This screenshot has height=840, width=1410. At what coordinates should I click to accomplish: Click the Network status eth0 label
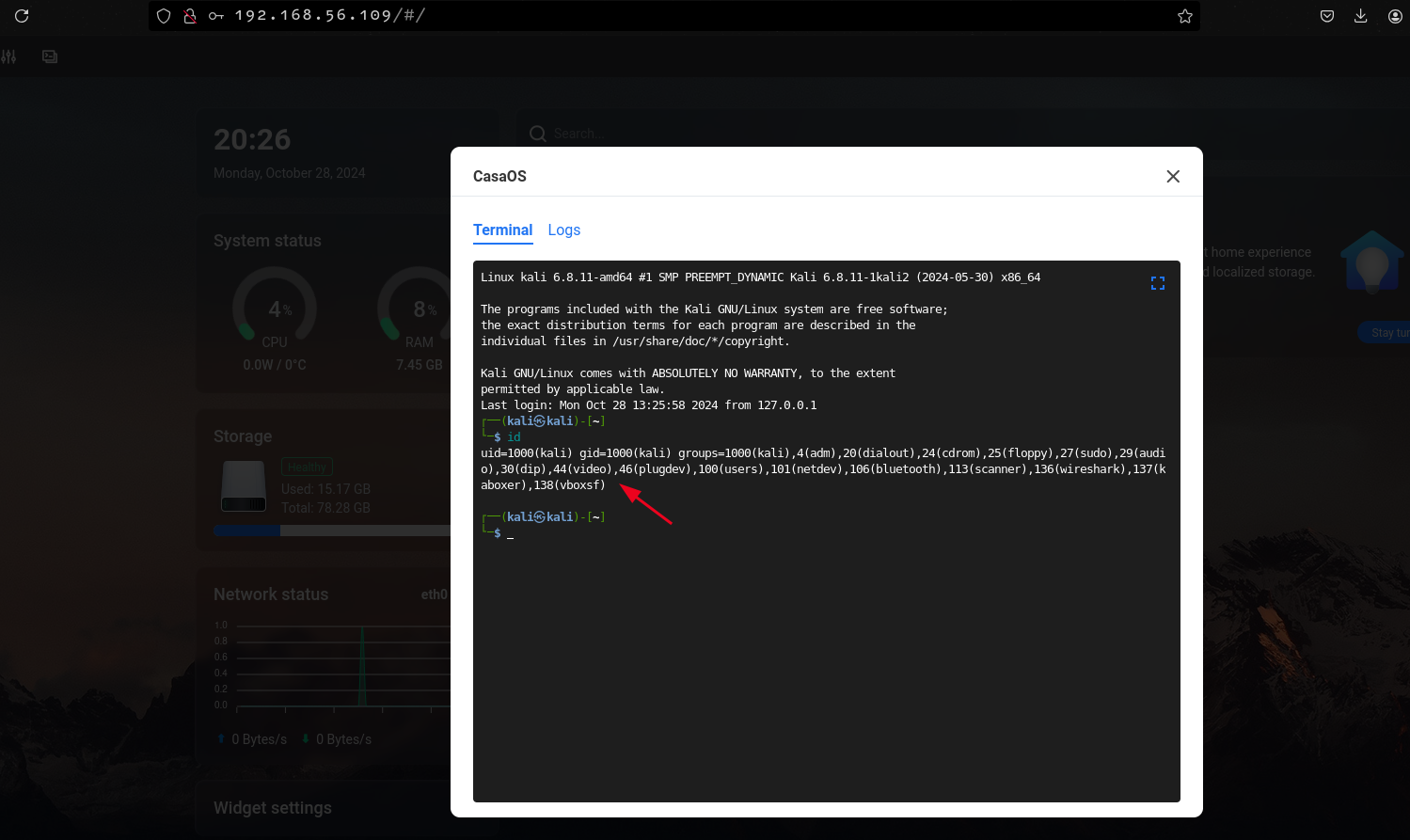[x=434, y=594]
